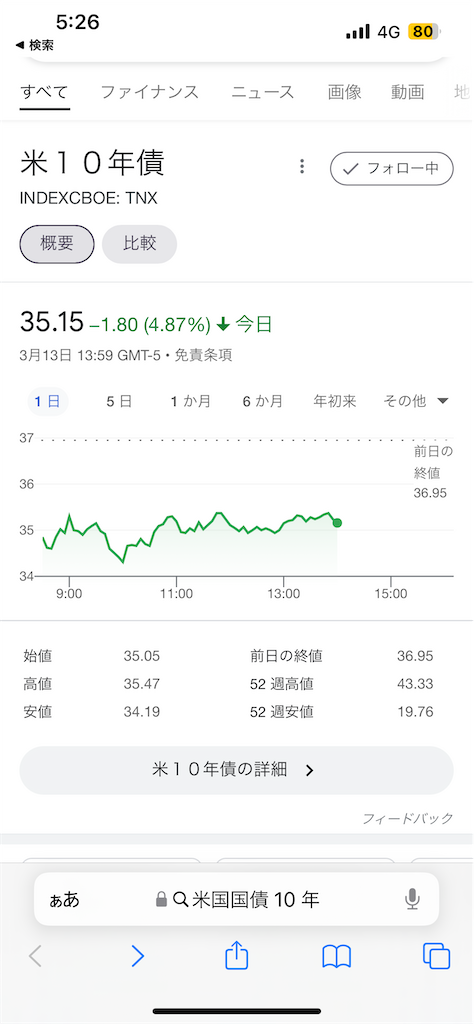Expand 米10年債の詳細 details
This screenshot has height=1024, width=474.
[x=236, y=770]
